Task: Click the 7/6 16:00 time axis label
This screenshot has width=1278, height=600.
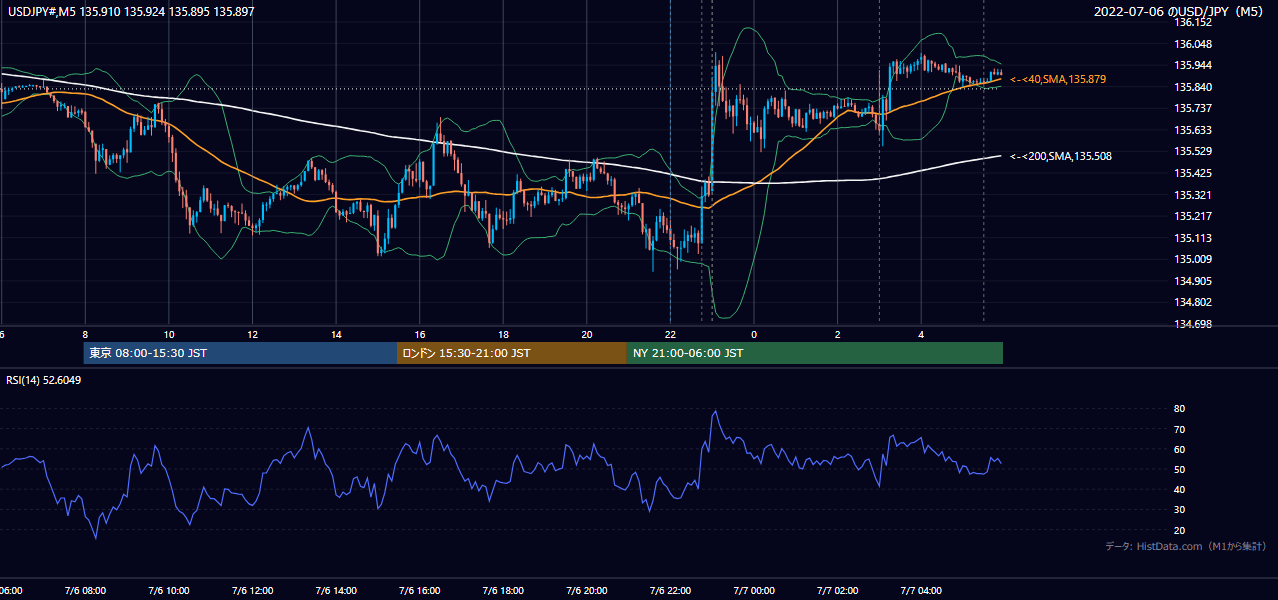Action: pyautogui.click(x=419, y=591)
